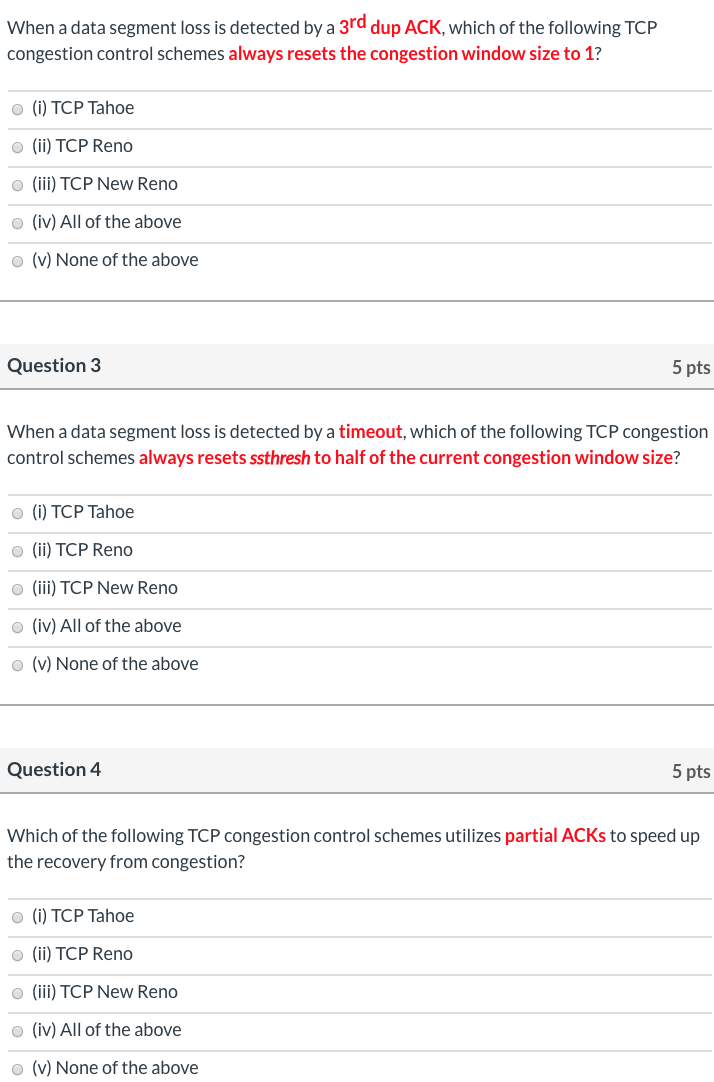Choose 'TCP Tahoe' in Question 4
This screenshot has width=714, height=1082.
pos(17,917)
